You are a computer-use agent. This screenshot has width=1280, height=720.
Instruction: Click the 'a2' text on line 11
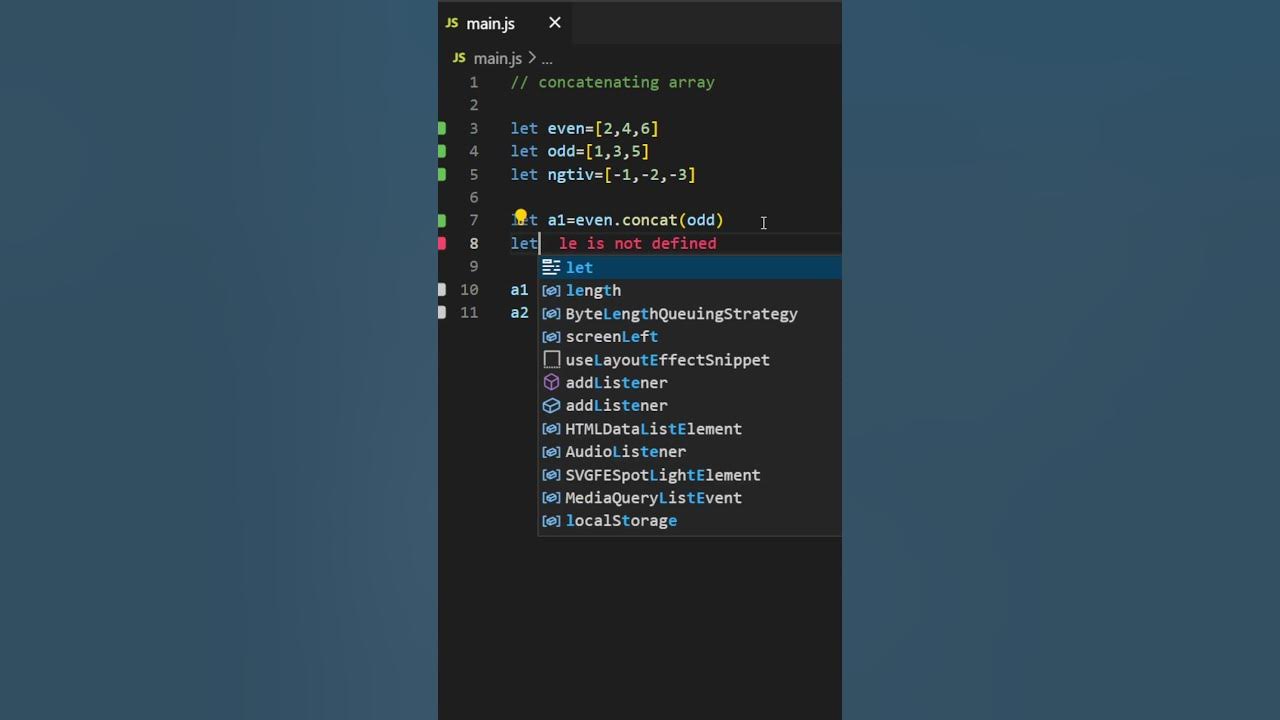519,312
